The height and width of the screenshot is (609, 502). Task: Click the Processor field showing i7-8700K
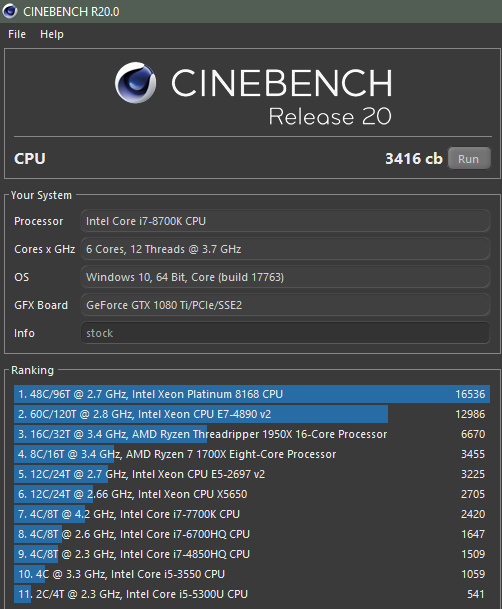[285, 221]
